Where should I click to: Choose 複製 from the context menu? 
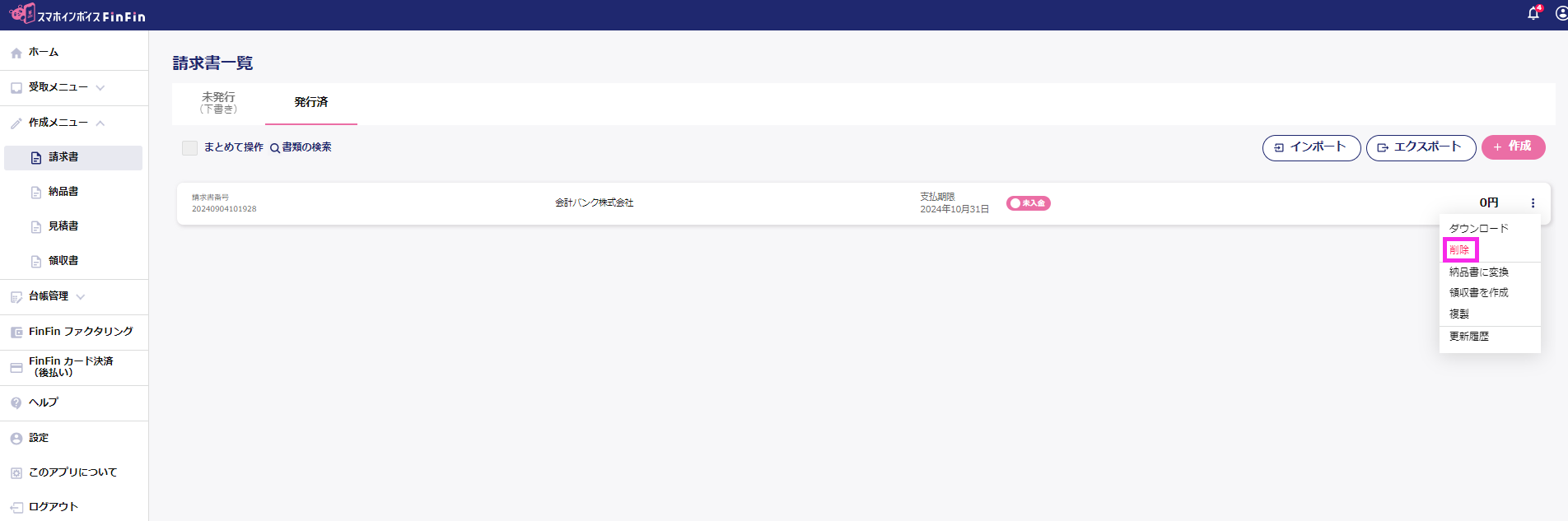click(1459, 314)
